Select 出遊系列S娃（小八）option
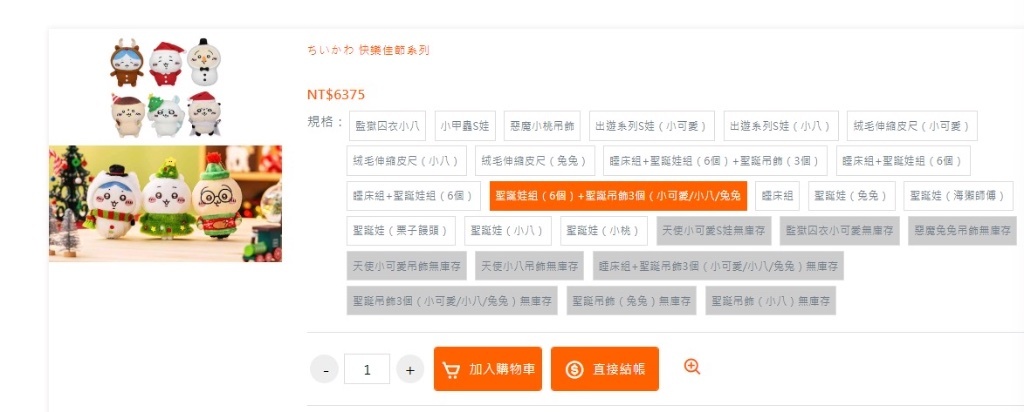The height and width of the screenshot is (412, 1024). pos(781,126)
